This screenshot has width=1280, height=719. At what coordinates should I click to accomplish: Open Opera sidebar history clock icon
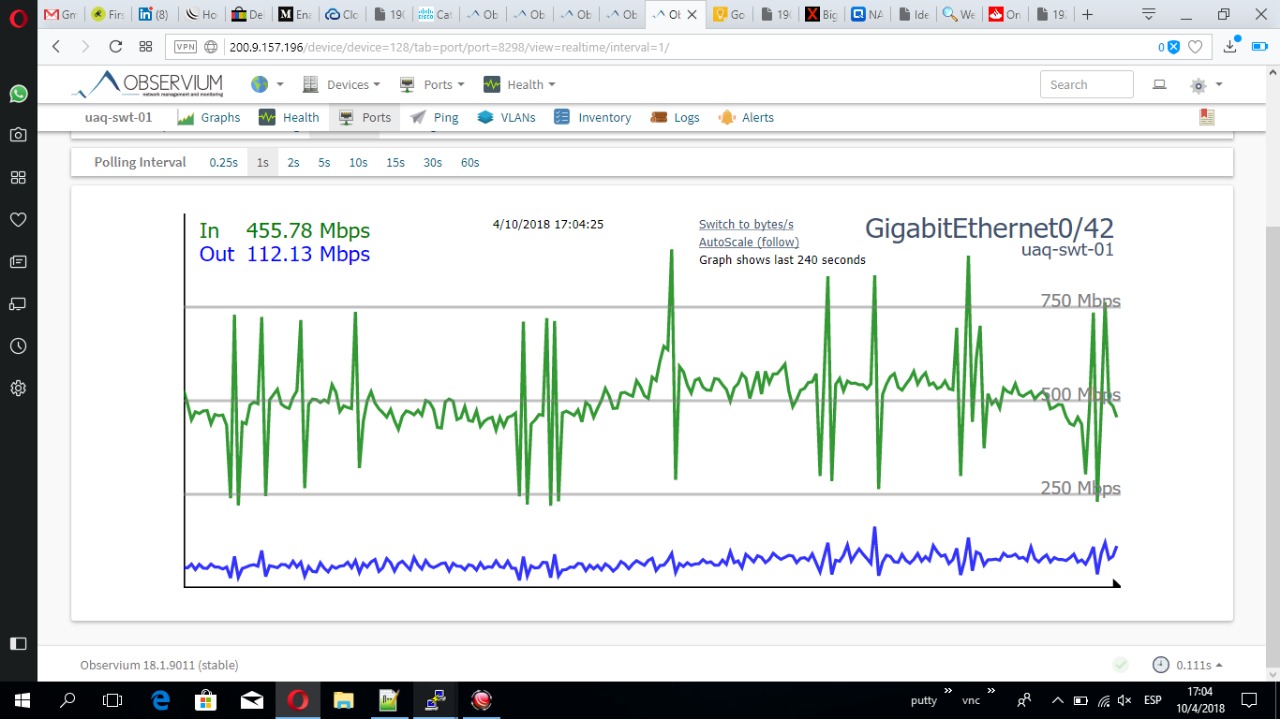(18, 346)
